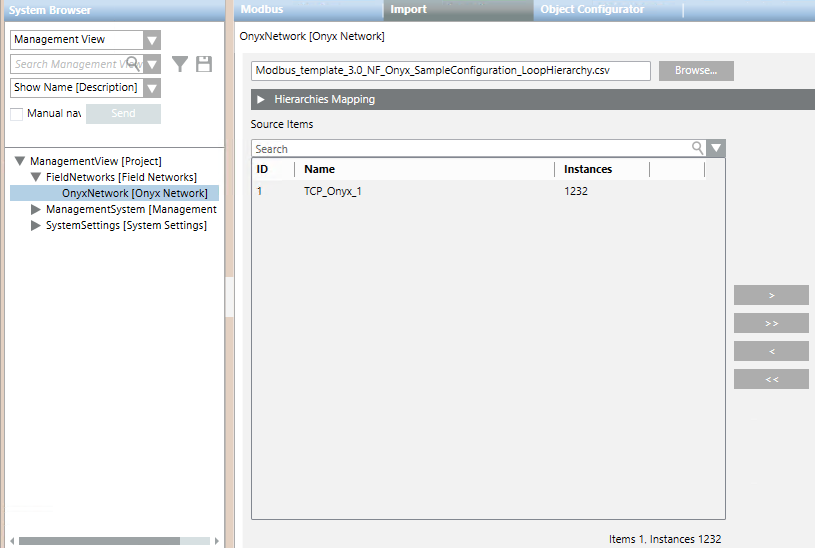Collapse the FieldNetworks tree node
Viewport: 815px width, 548px height.
[x=35, y=177]
